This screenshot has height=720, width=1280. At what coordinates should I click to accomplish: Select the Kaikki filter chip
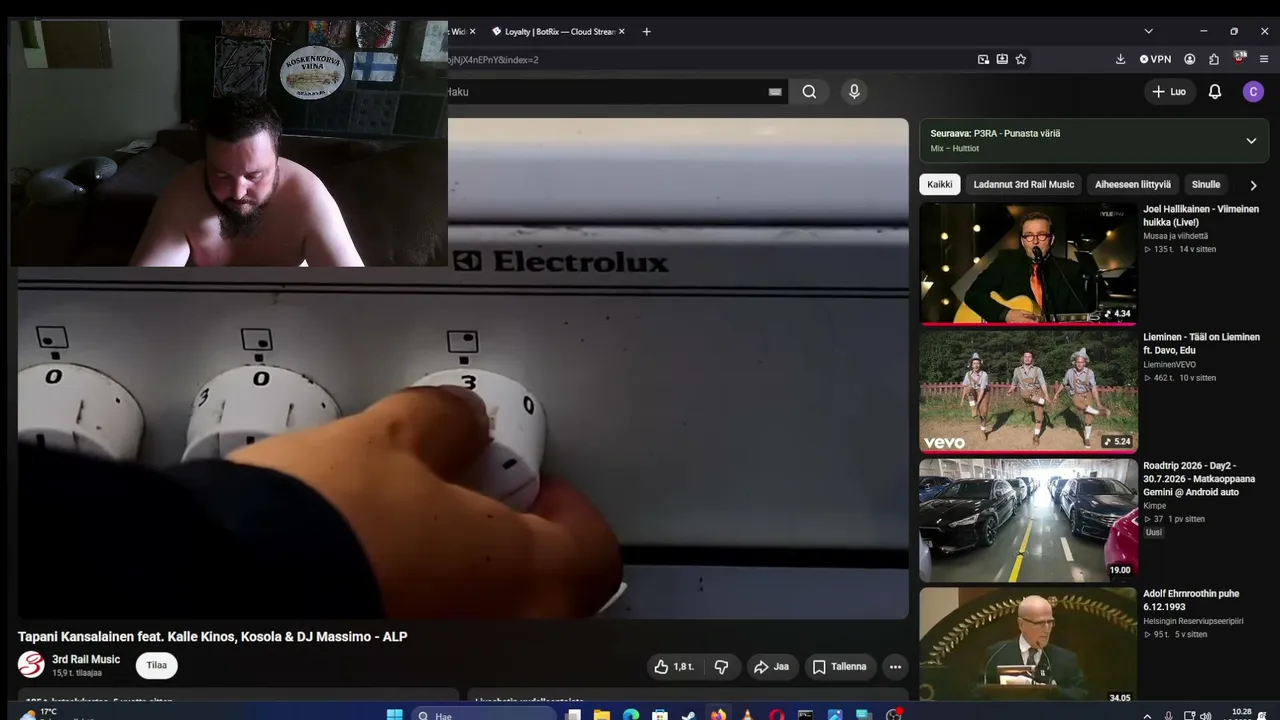click(x=940, y=184)
